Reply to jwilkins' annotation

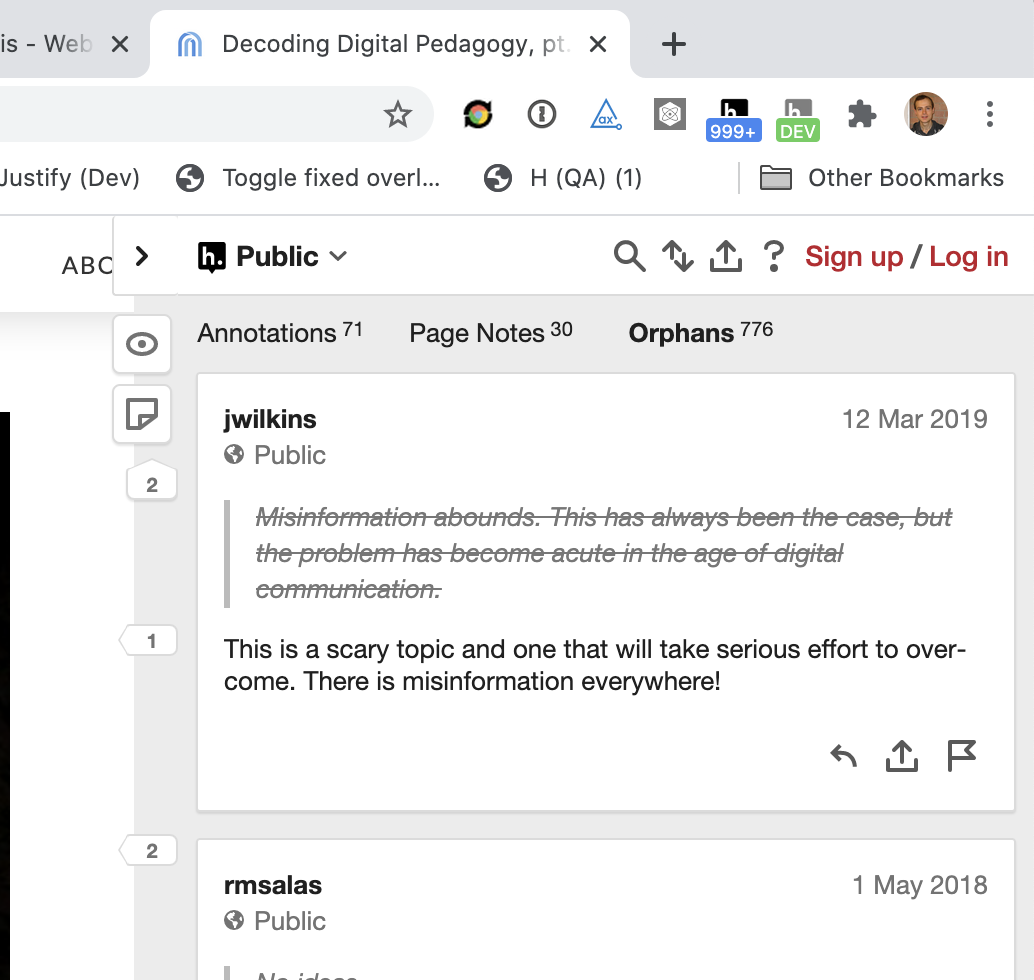click(843, 756)
